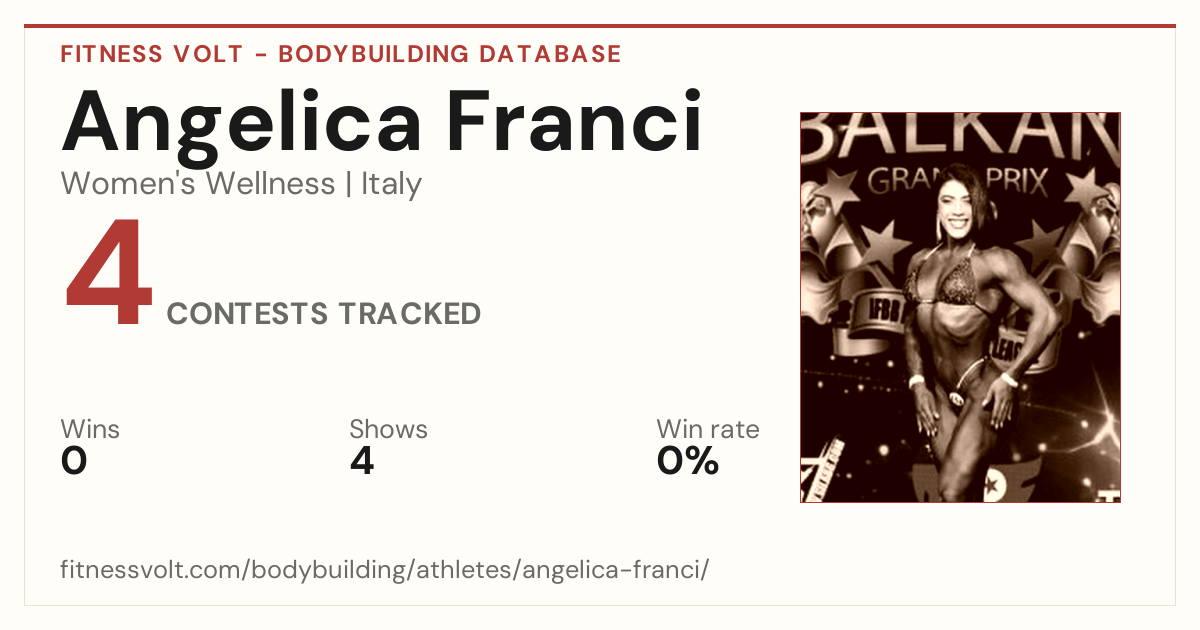Click the Shows stat label
Screen dimensions: 1200x630
[x=388, y=430]
